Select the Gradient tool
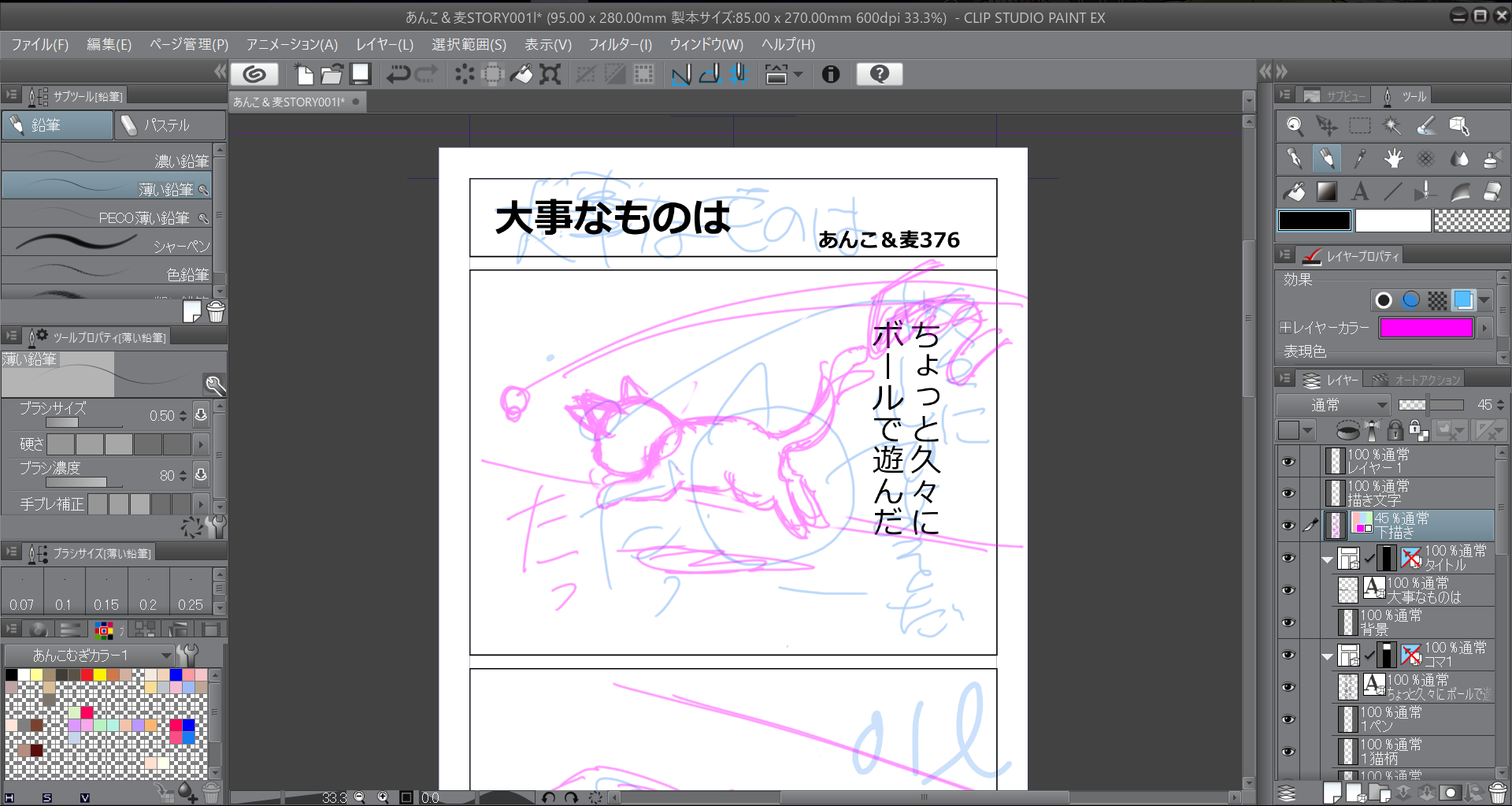 point(1327,191)
